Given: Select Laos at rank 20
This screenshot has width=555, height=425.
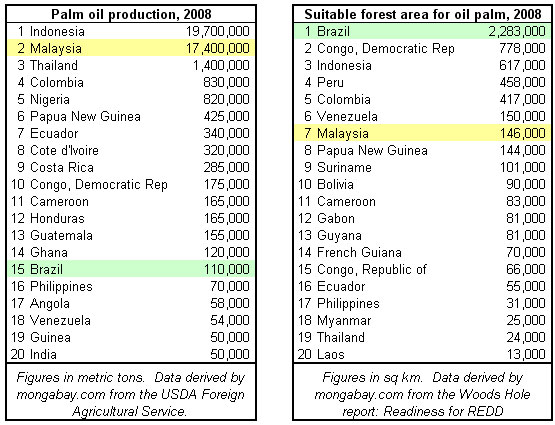Looking at the screenshot, I should coord(331,354).
